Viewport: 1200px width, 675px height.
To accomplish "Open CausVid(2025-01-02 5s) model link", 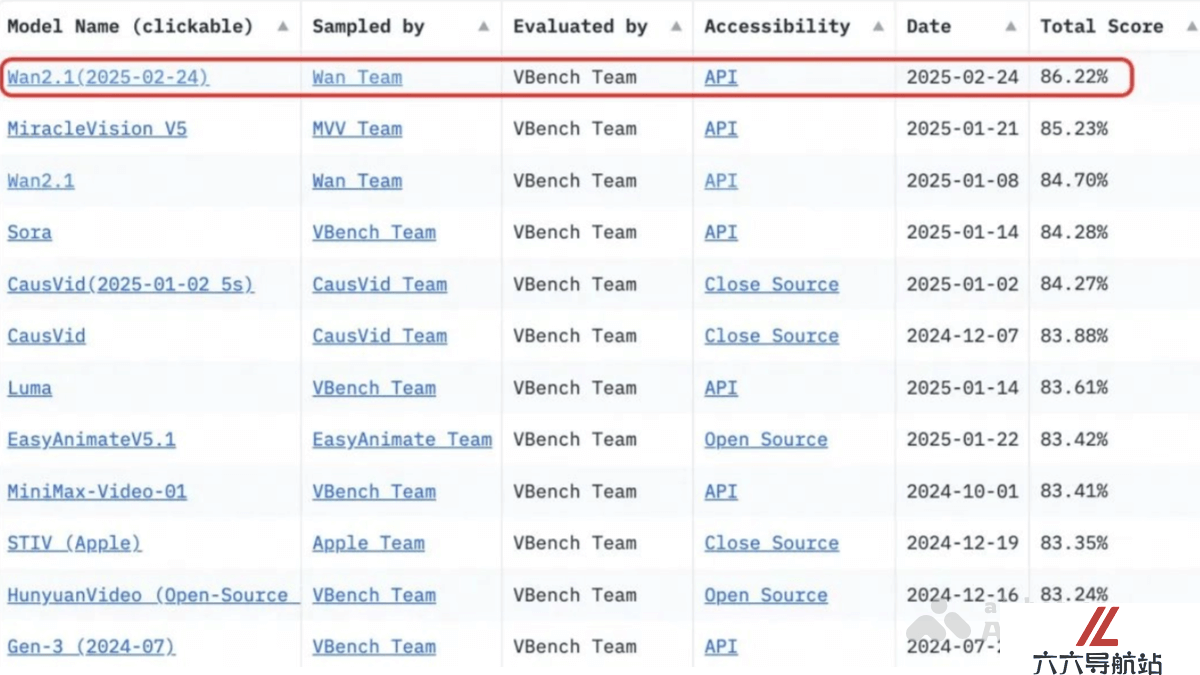I will [130, 285].
